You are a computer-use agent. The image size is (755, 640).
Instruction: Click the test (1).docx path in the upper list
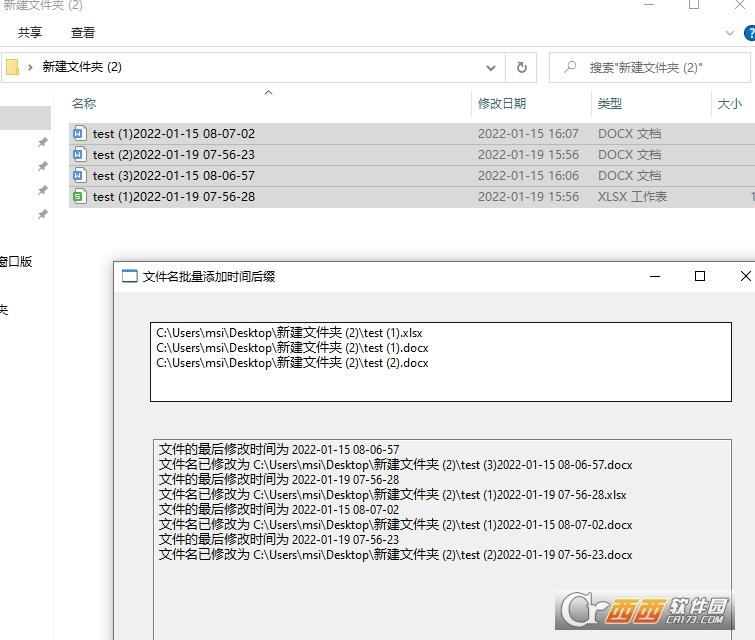[292, 348]
